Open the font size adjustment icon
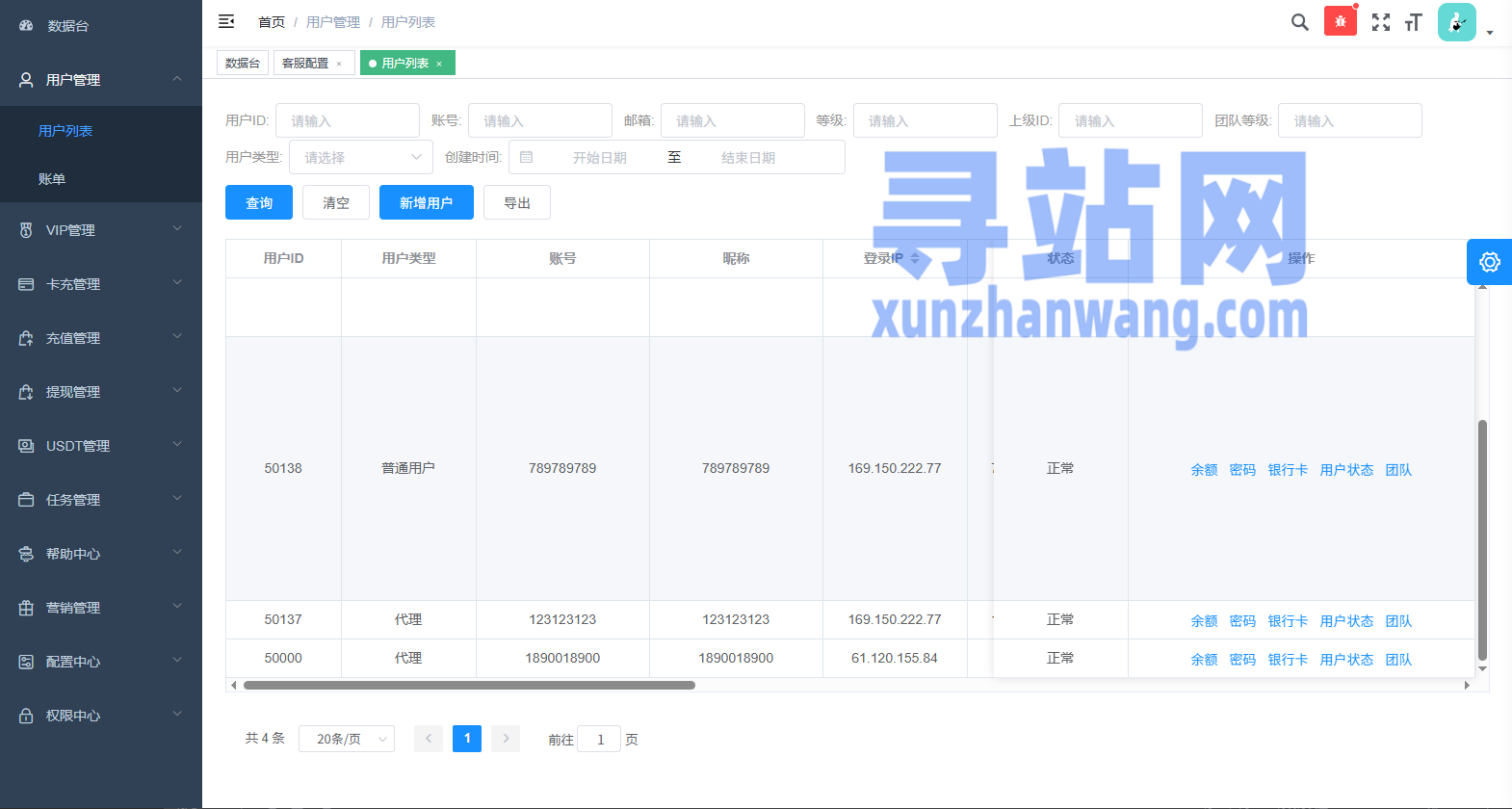 1413,22
